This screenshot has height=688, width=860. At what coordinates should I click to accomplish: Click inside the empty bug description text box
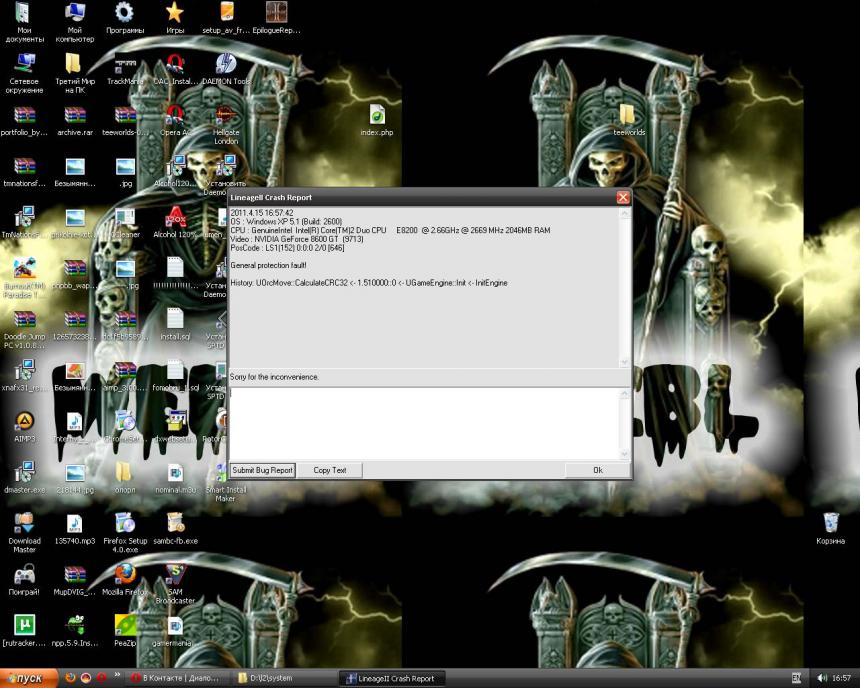coord(425,422)
